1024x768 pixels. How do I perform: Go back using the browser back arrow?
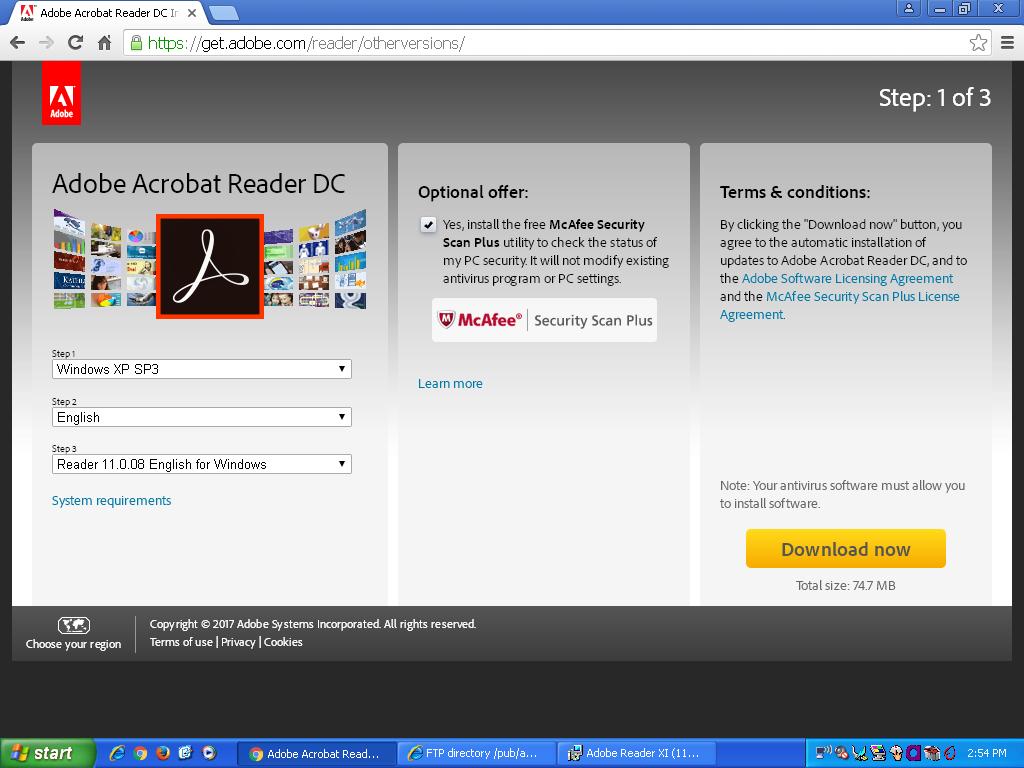coord(18,43)
